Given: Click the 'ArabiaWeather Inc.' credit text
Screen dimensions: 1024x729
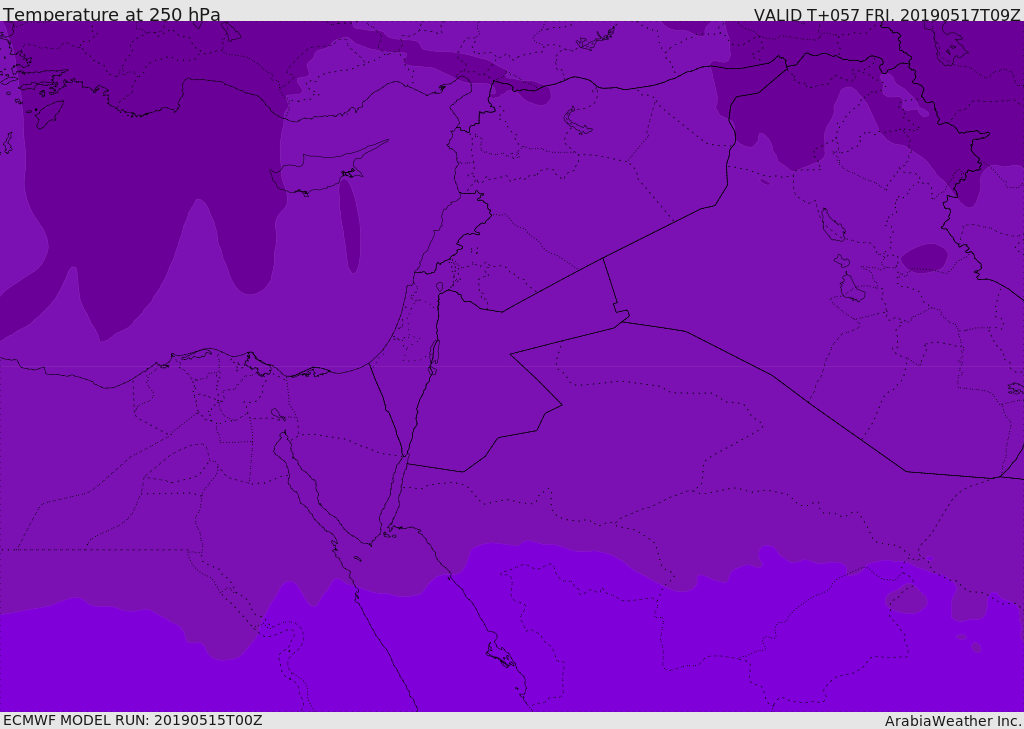Looking at the screenshot, I should 953,721.
